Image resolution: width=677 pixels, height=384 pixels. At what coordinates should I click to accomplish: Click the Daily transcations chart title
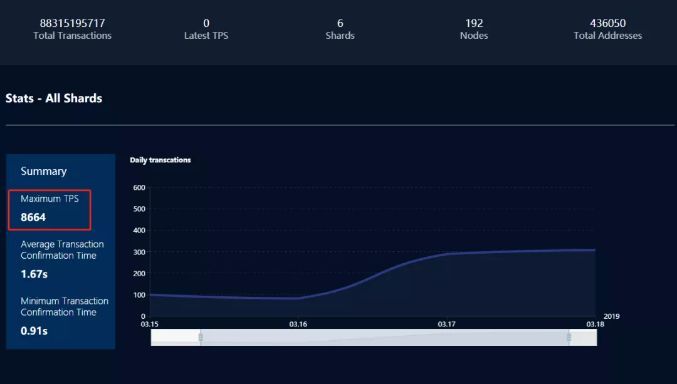point(160,160)
